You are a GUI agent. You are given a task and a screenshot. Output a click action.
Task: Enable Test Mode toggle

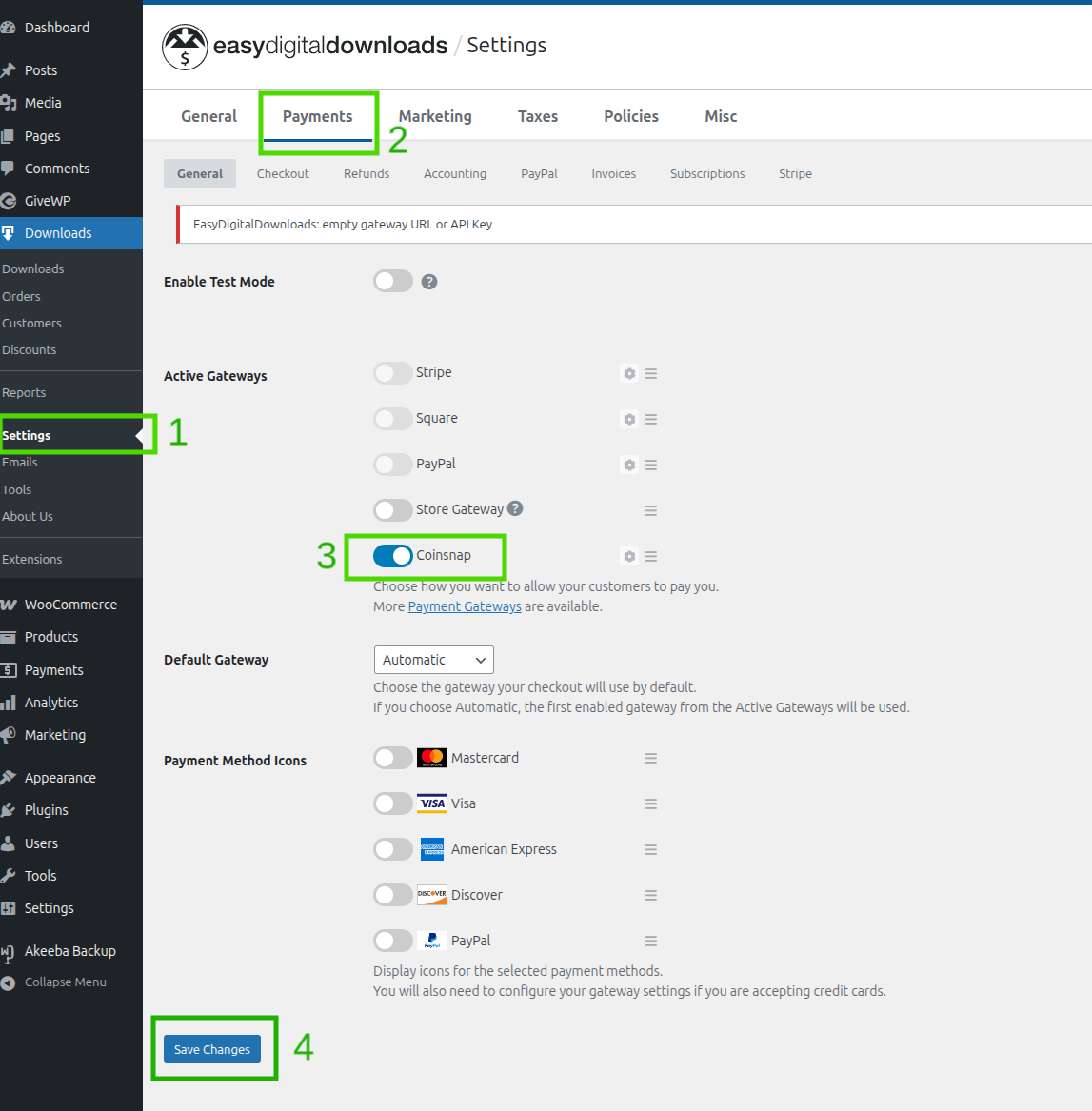click(392, 281)
